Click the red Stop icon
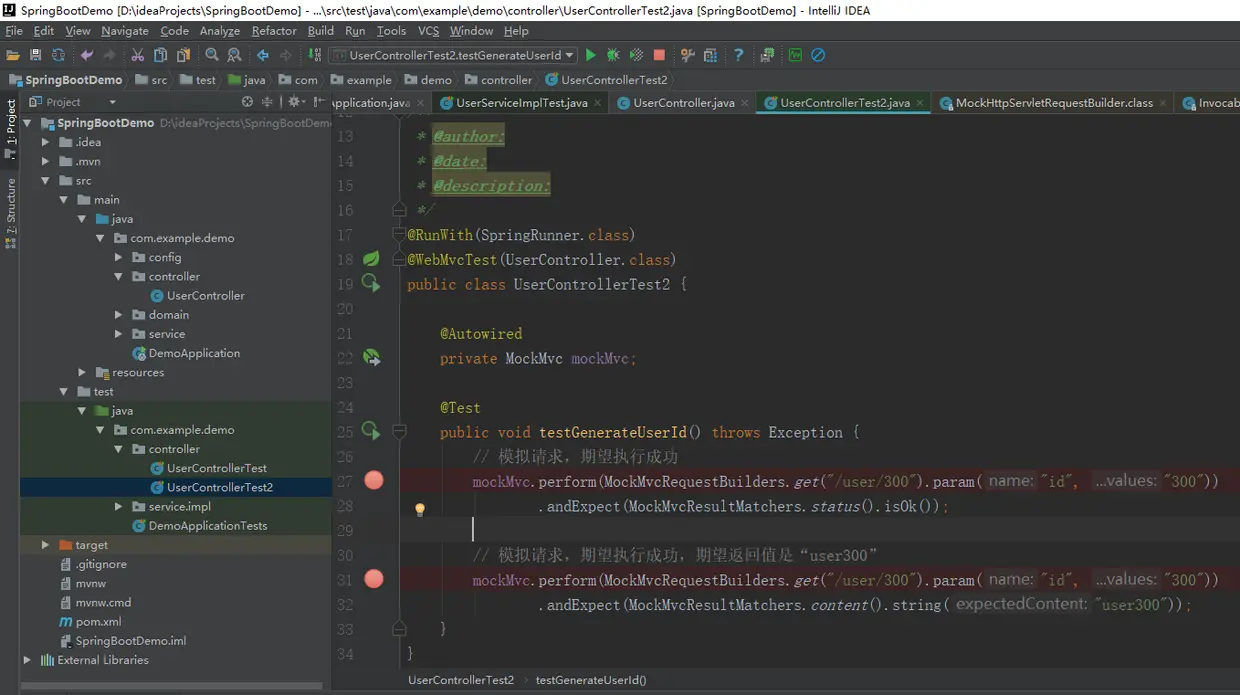 [x=659, y=55]
